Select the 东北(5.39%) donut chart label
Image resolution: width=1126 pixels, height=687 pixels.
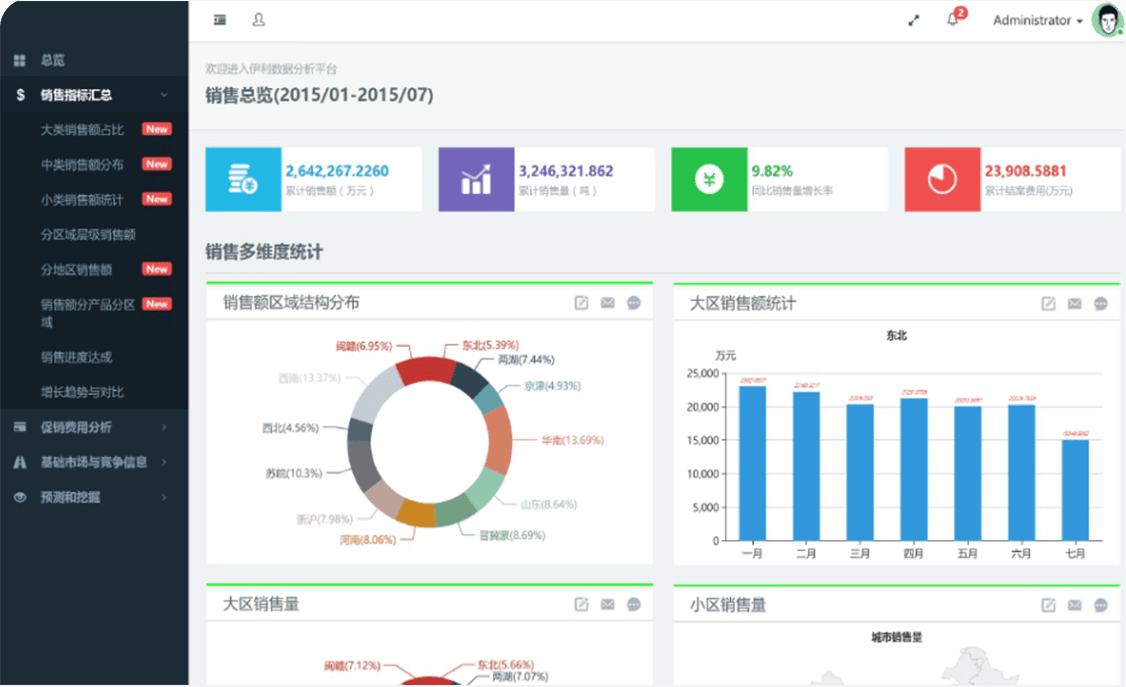(490, 345)
